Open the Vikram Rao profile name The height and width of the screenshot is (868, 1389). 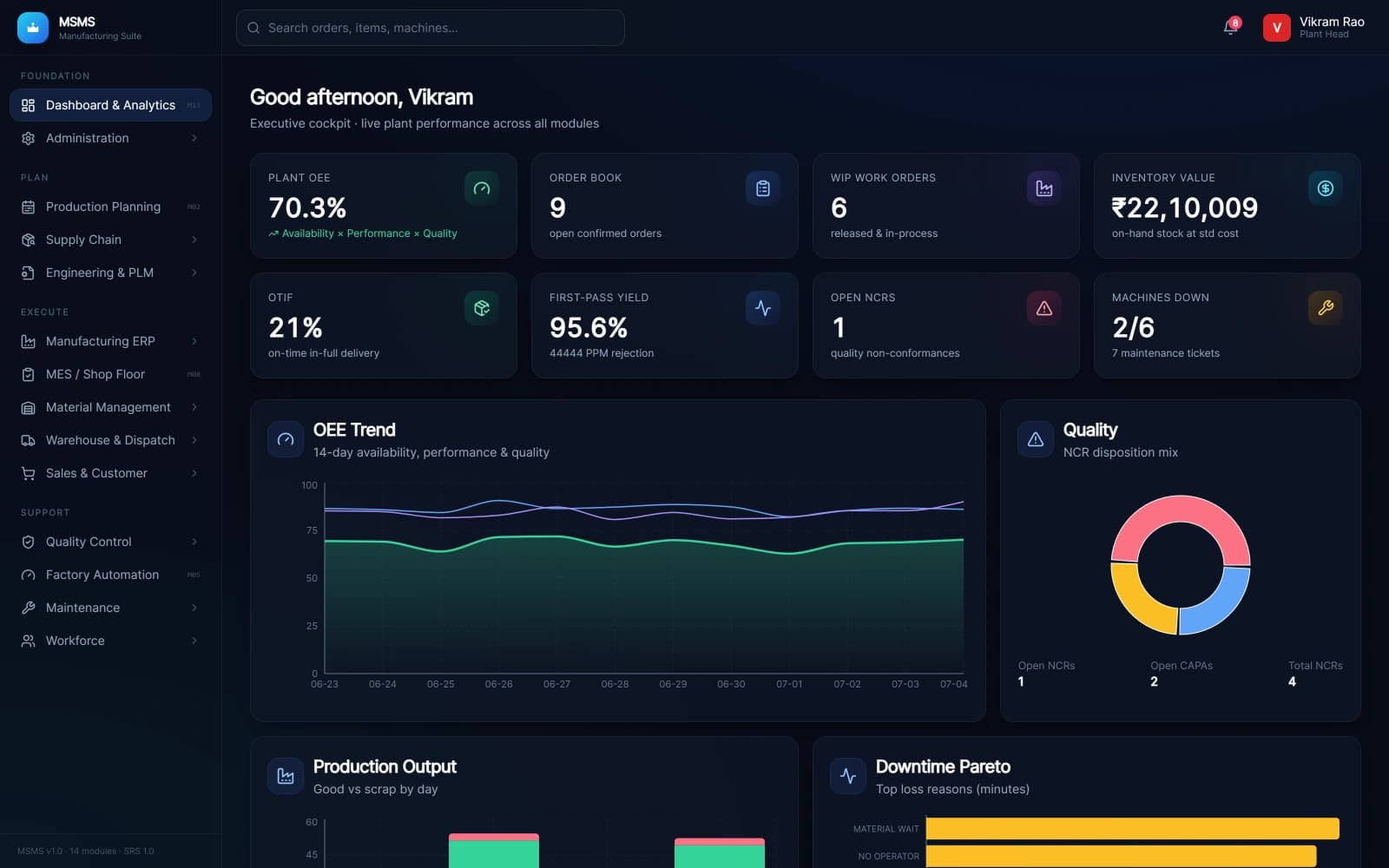[1332, 22]
